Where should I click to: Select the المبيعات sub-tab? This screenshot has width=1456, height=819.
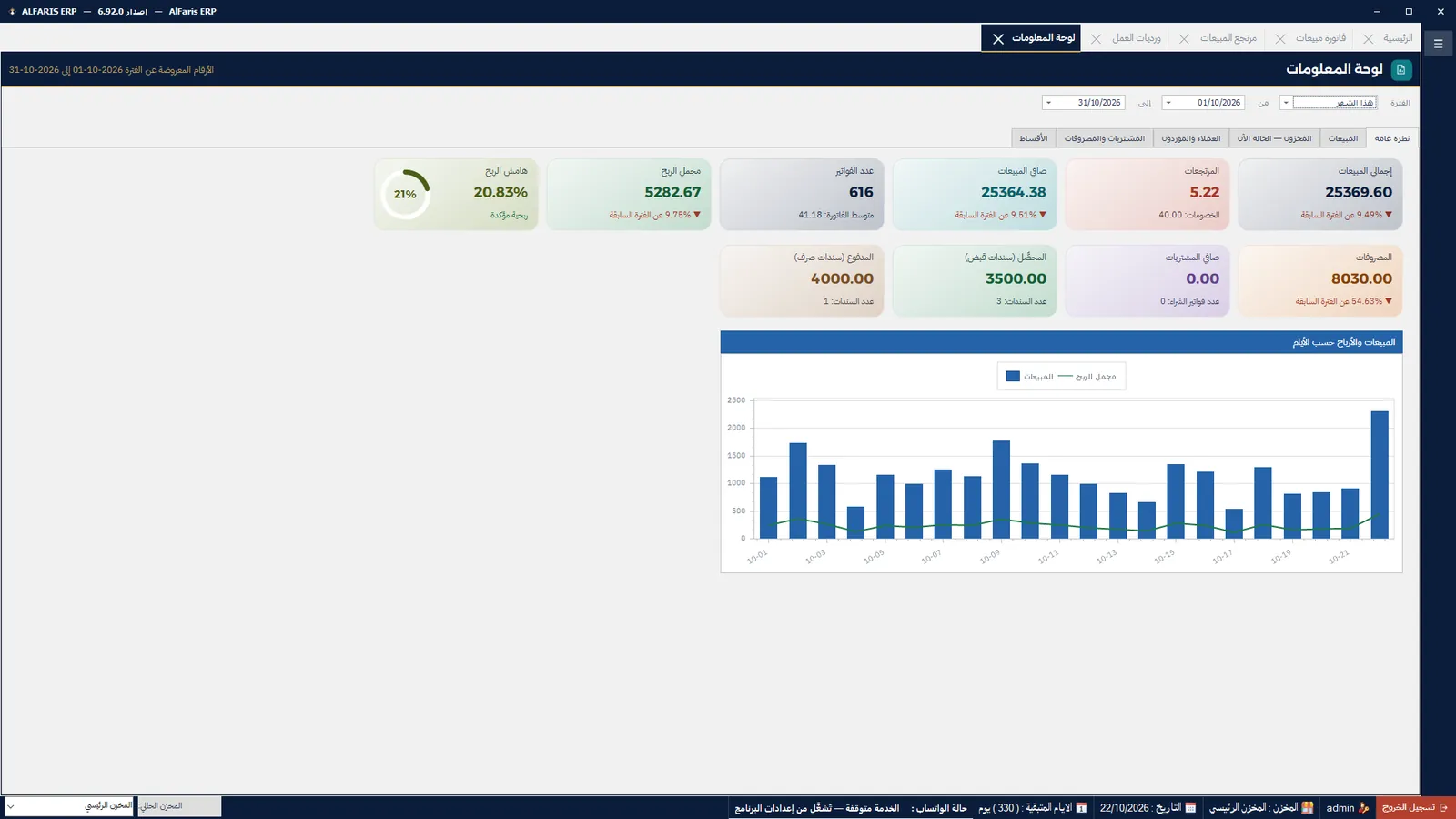(x=1342, y=138)
